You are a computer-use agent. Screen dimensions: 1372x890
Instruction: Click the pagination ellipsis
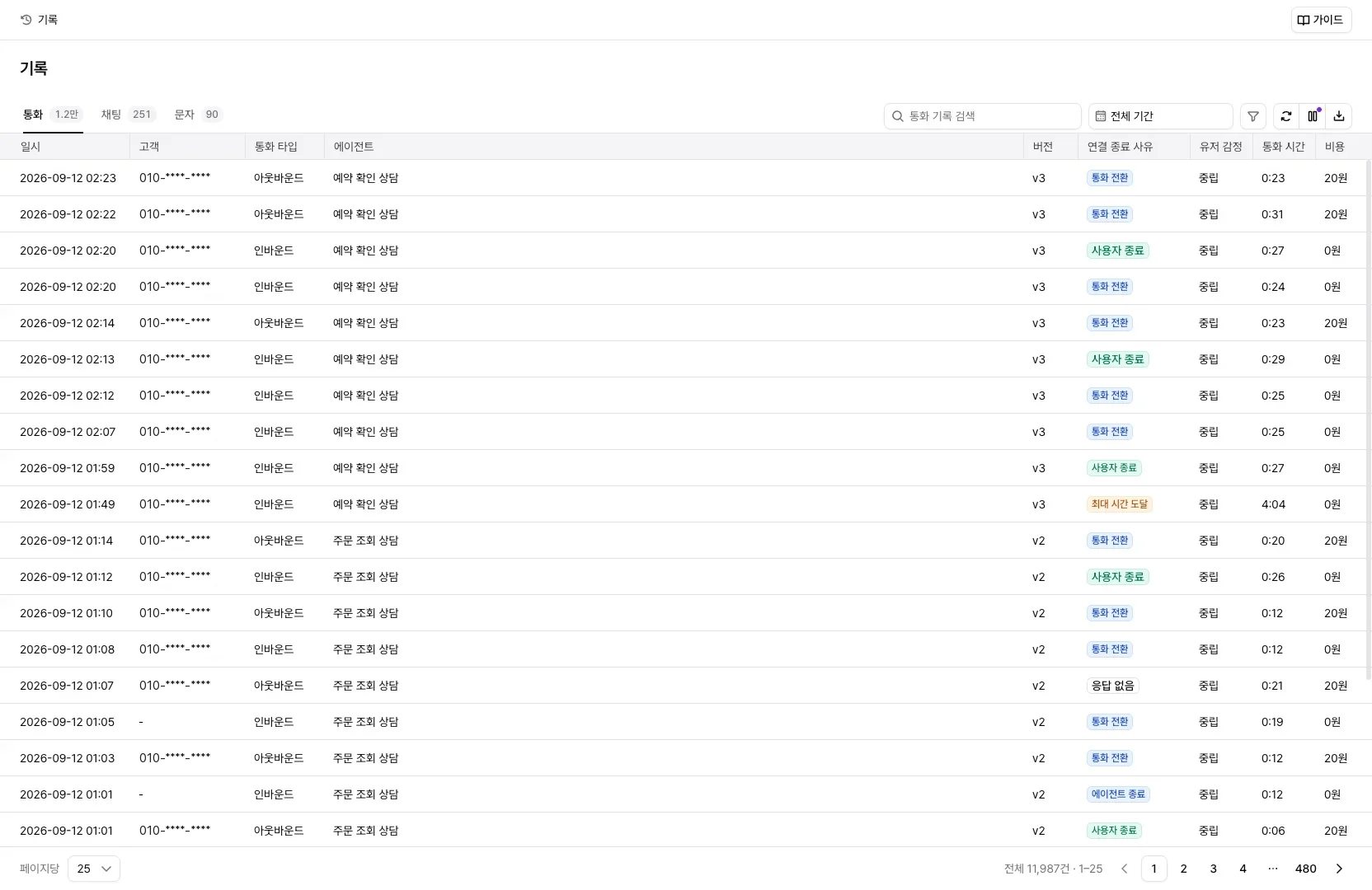[x=1273, y=869]
